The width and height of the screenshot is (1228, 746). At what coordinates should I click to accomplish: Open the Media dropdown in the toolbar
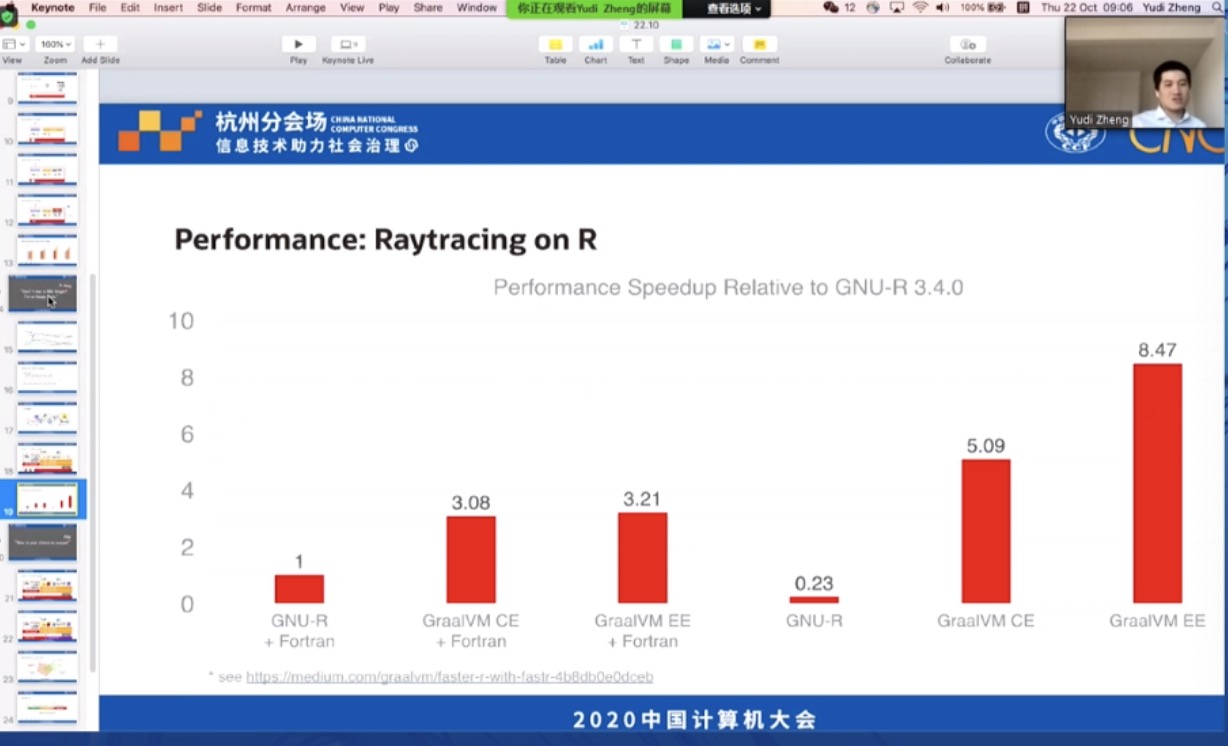716,45
